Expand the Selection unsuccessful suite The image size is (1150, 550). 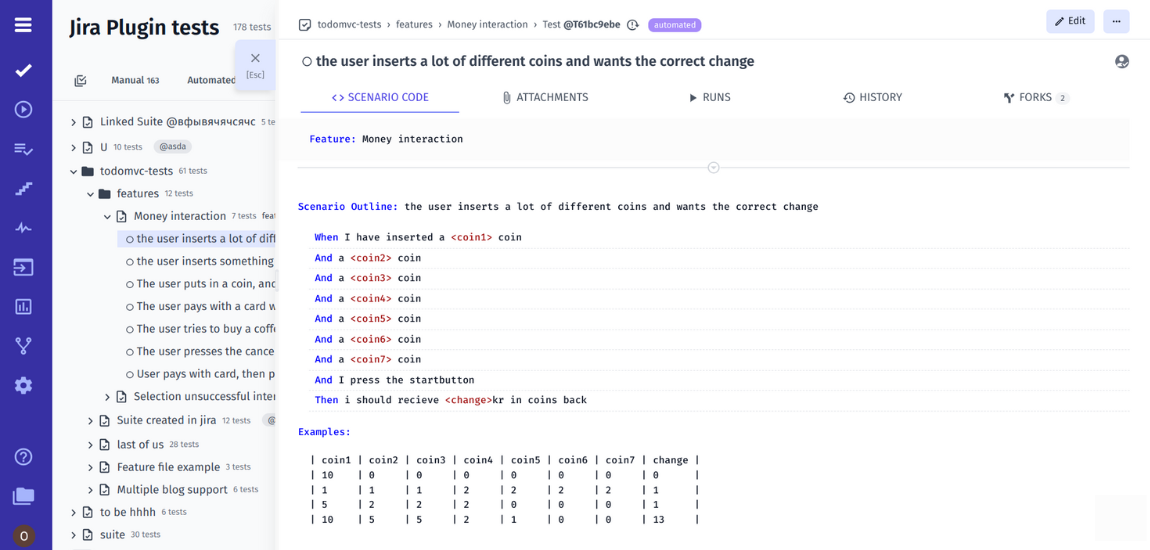[108, 397]
